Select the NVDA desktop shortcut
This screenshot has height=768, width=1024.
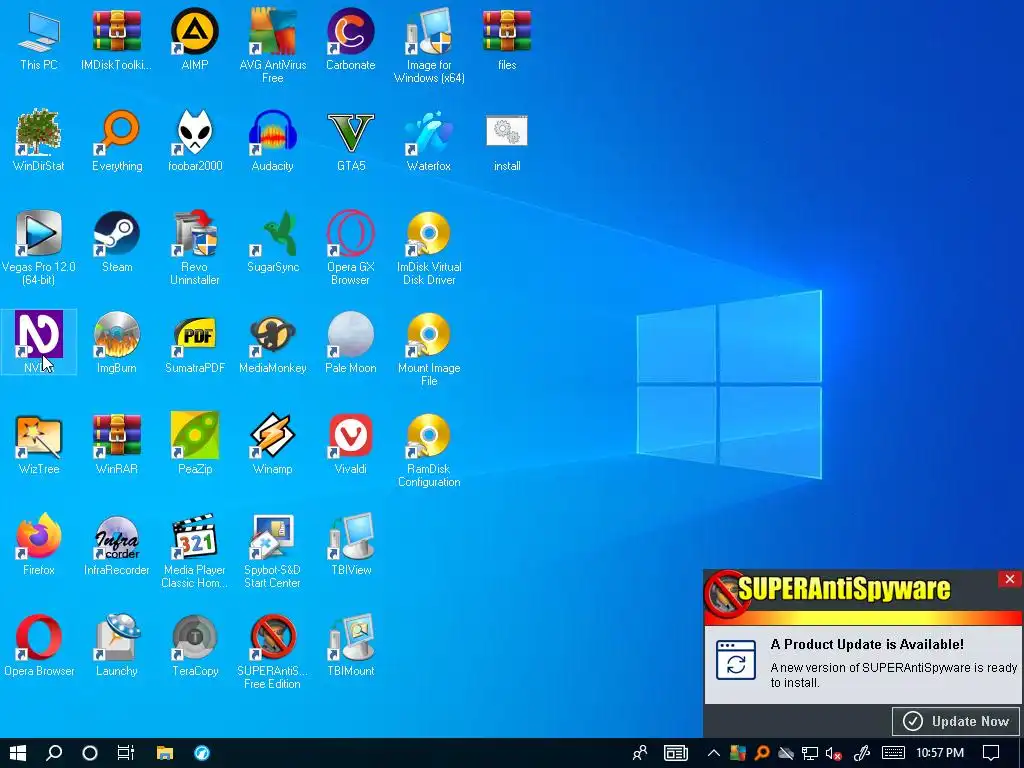tap(39, 342)
